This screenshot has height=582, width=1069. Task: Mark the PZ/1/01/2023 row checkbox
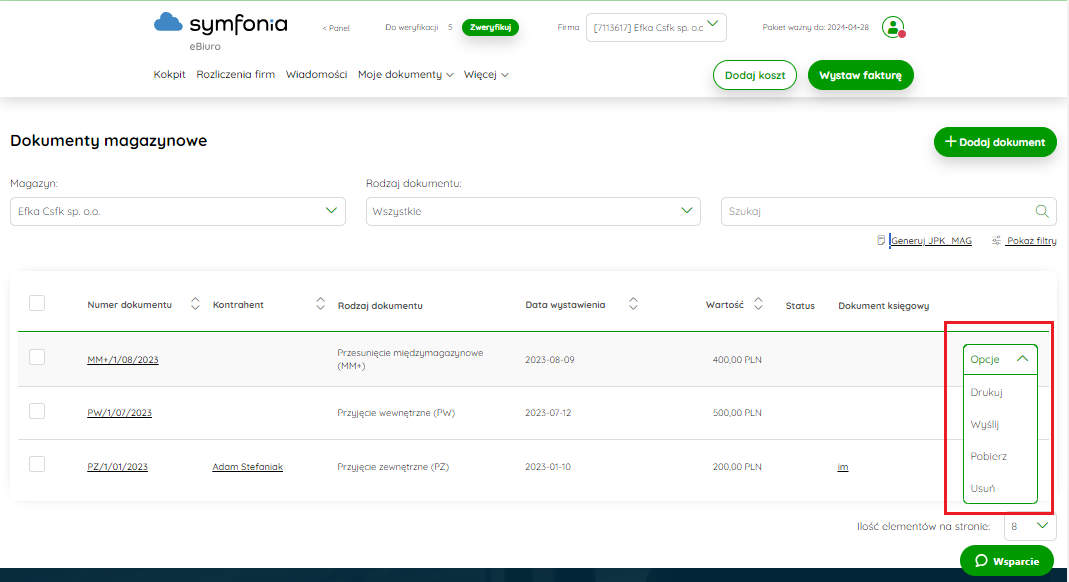[x=37, y=464]
